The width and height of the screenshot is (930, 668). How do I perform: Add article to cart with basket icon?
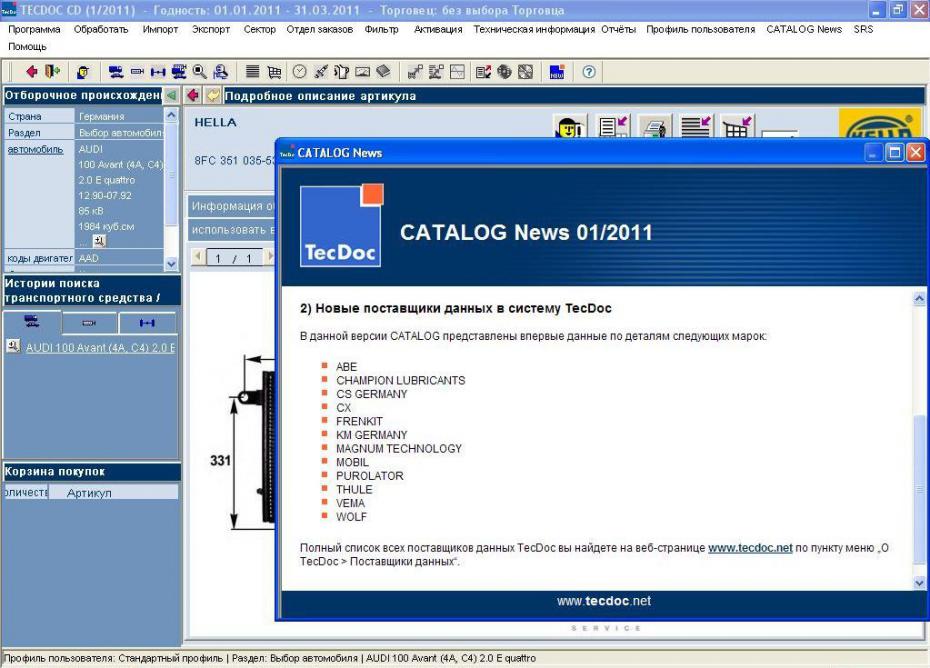point(737,127)
